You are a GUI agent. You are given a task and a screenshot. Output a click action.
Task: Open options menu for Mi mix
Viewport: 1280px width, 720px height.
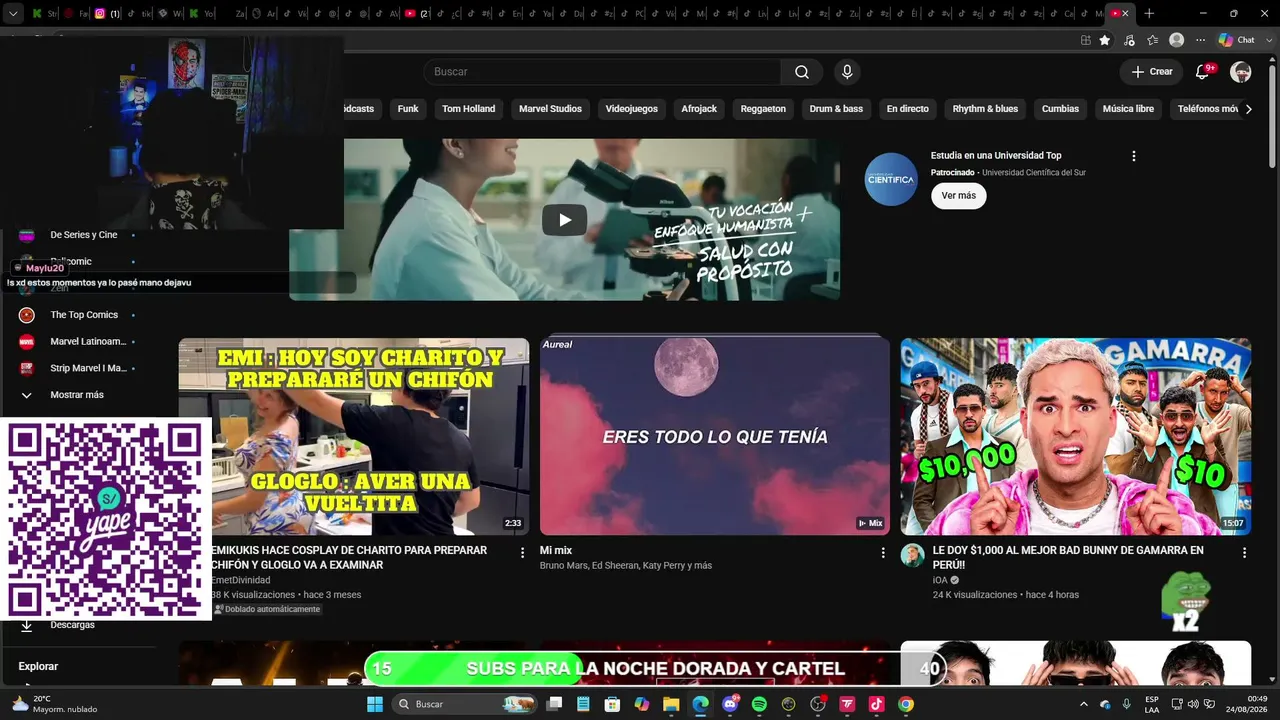click(883, 552)
